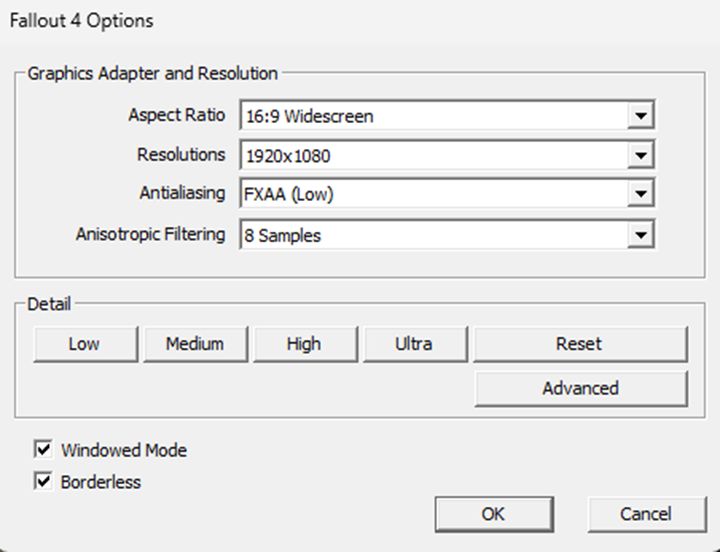Expand the Anisotropic Filtering dropdown arrow
Viewport: 720px width, 552px height.
click(x=640, y=235)
